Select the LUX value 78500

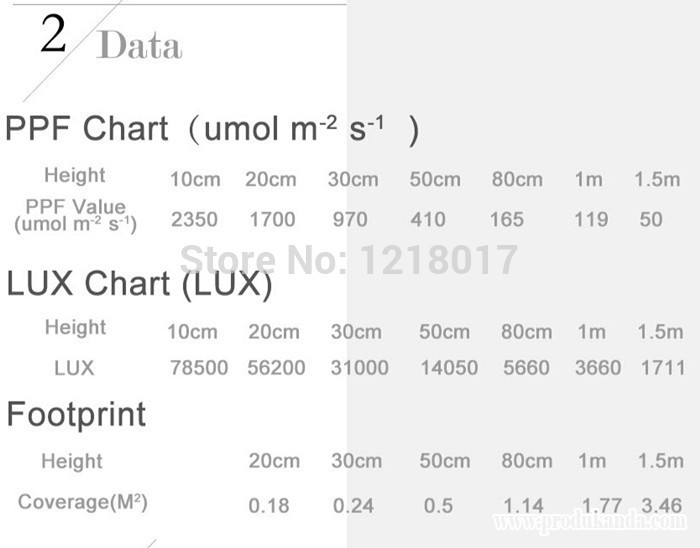(200, 368)
